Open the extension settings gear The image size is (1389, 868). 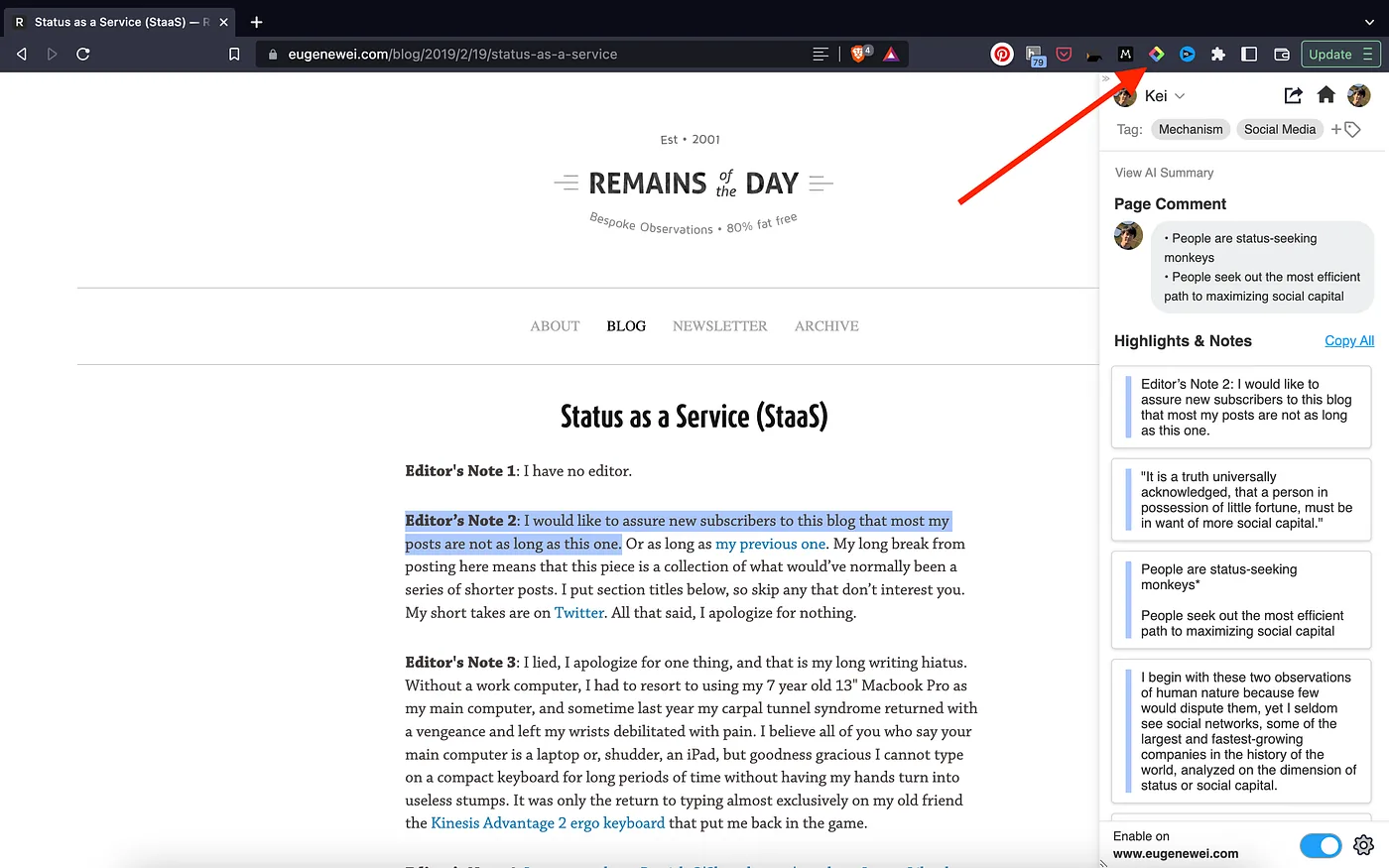coord(1364,845)
